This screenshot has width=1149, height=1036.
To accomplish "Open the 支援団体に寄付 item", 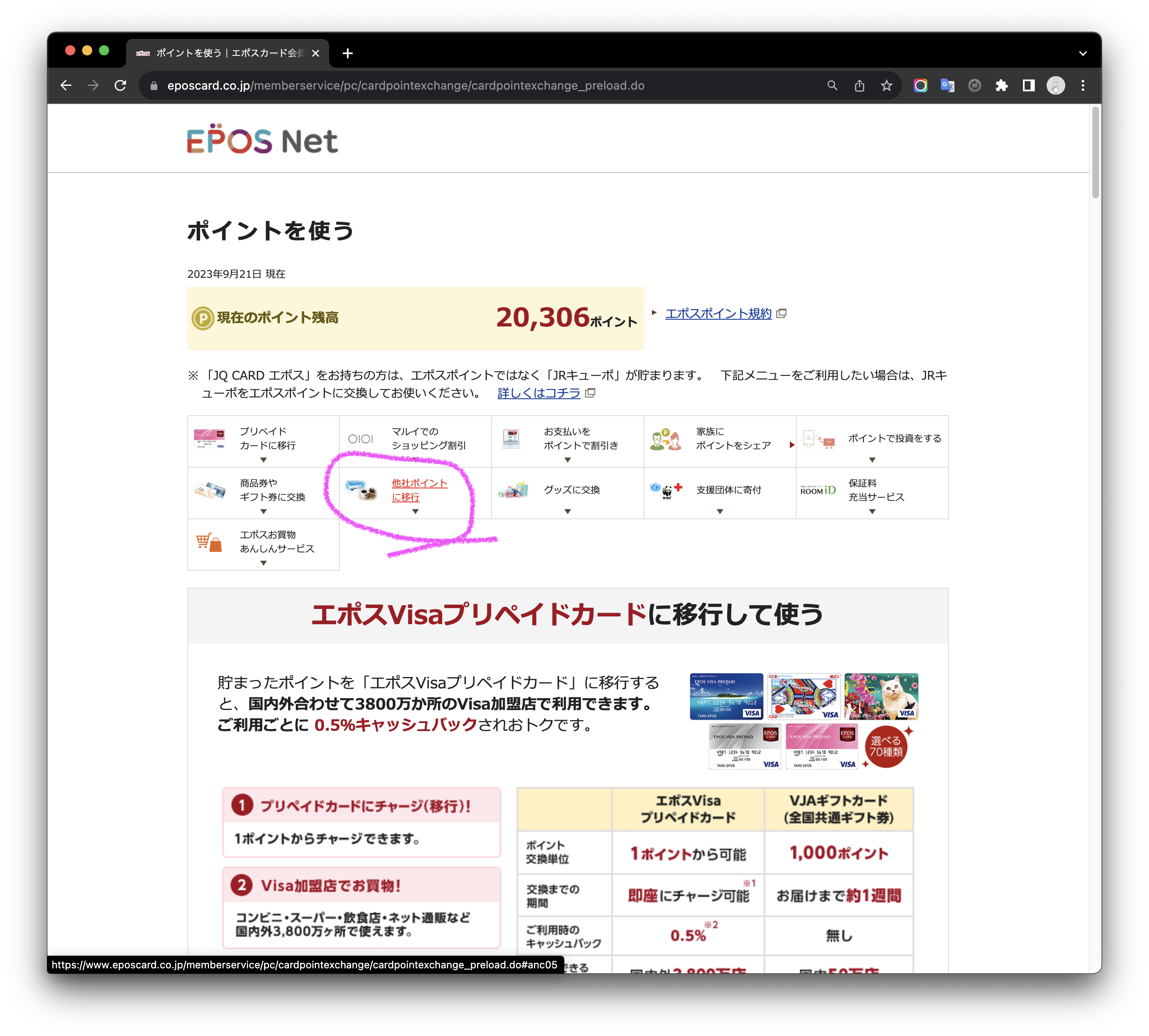I will point(728,490).
